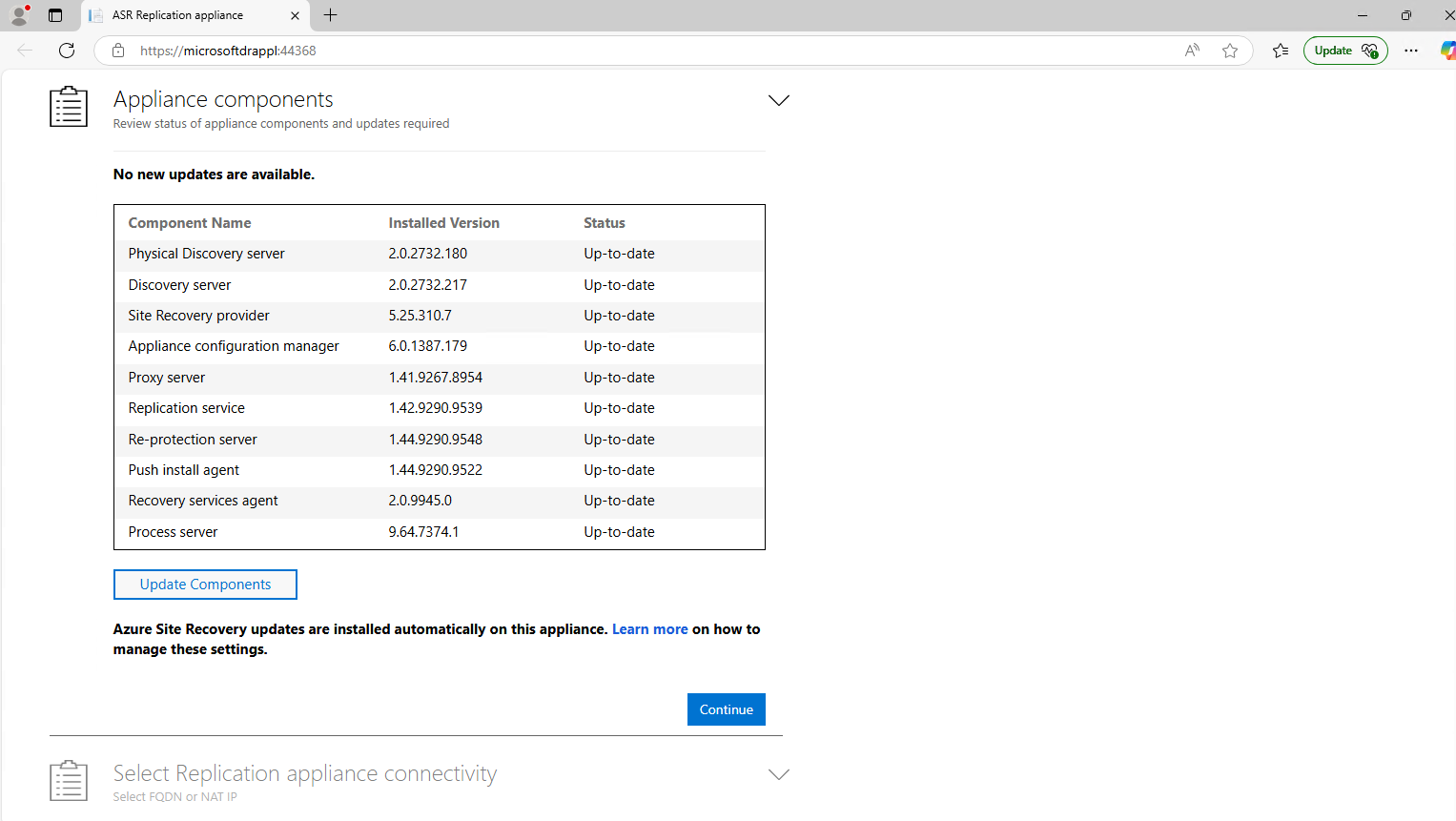The image size is (1456, 821).
Task: Open the Read aloud icon
Action: point(1192,51)
